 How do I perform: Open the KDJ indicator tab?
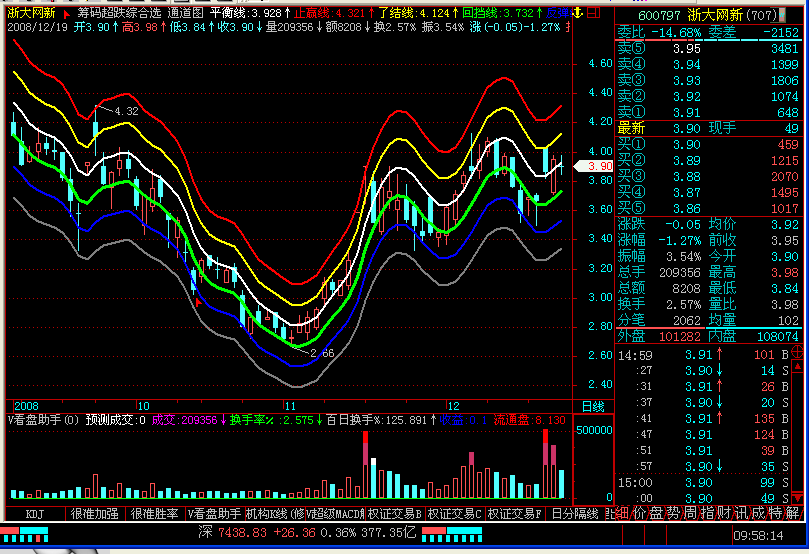pos(35,514)
